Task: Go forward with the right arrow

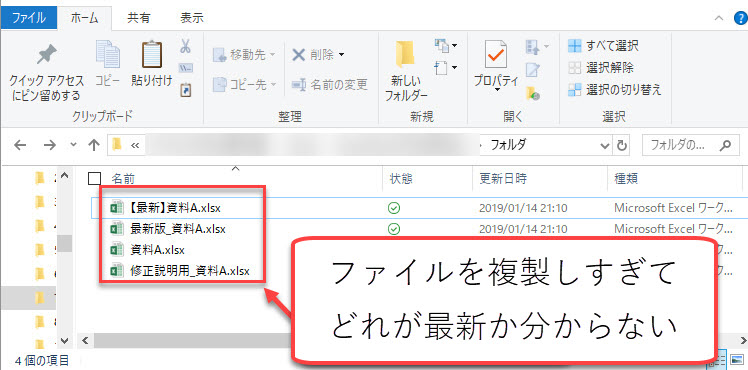Action: (49, 145)
